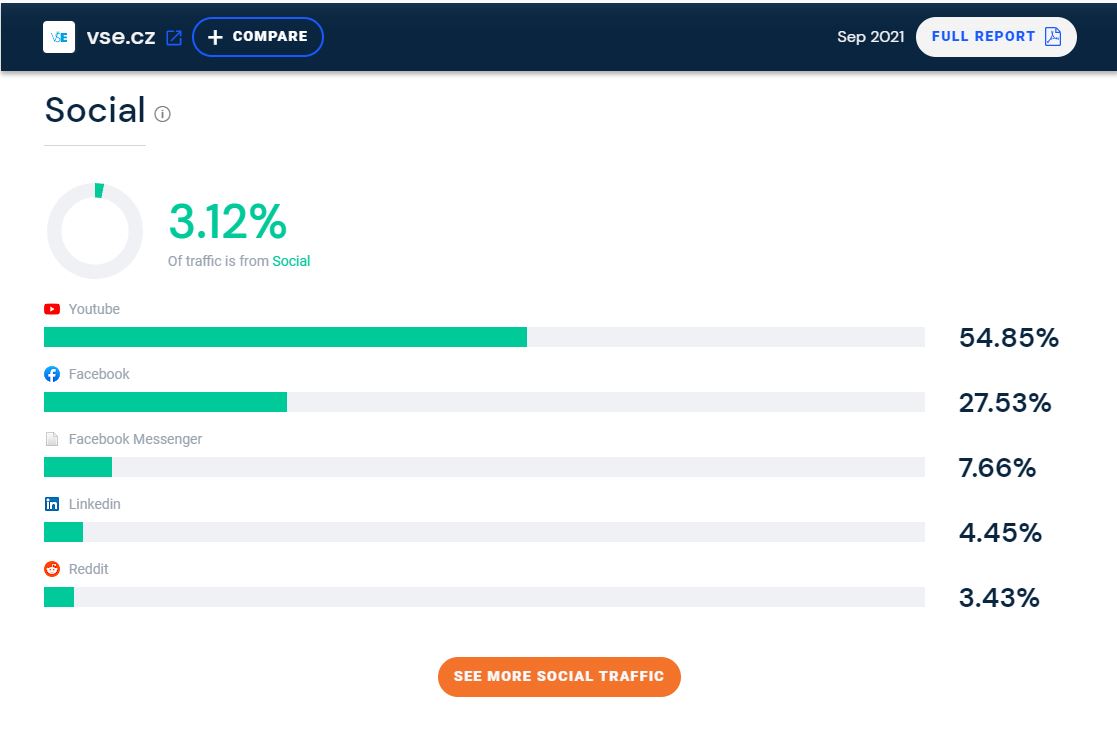Select the Facebook Messenger label
1117x731 pixels.
tap(135, 439)
